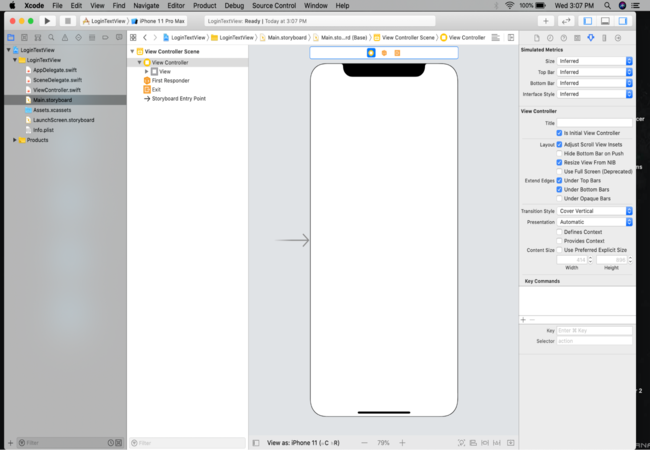Open the History inspector tab
The image size is (650, 450).
tap(550, 38)
